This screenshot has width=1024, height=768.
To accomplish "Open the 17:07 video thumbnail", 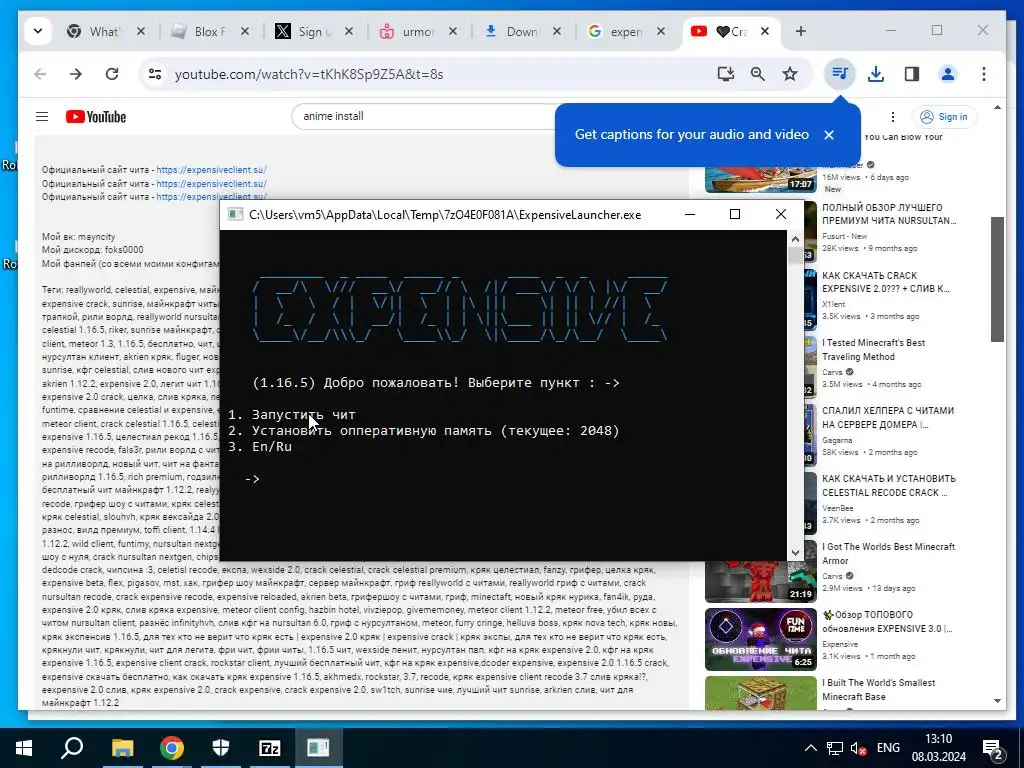I will point(761,180).
